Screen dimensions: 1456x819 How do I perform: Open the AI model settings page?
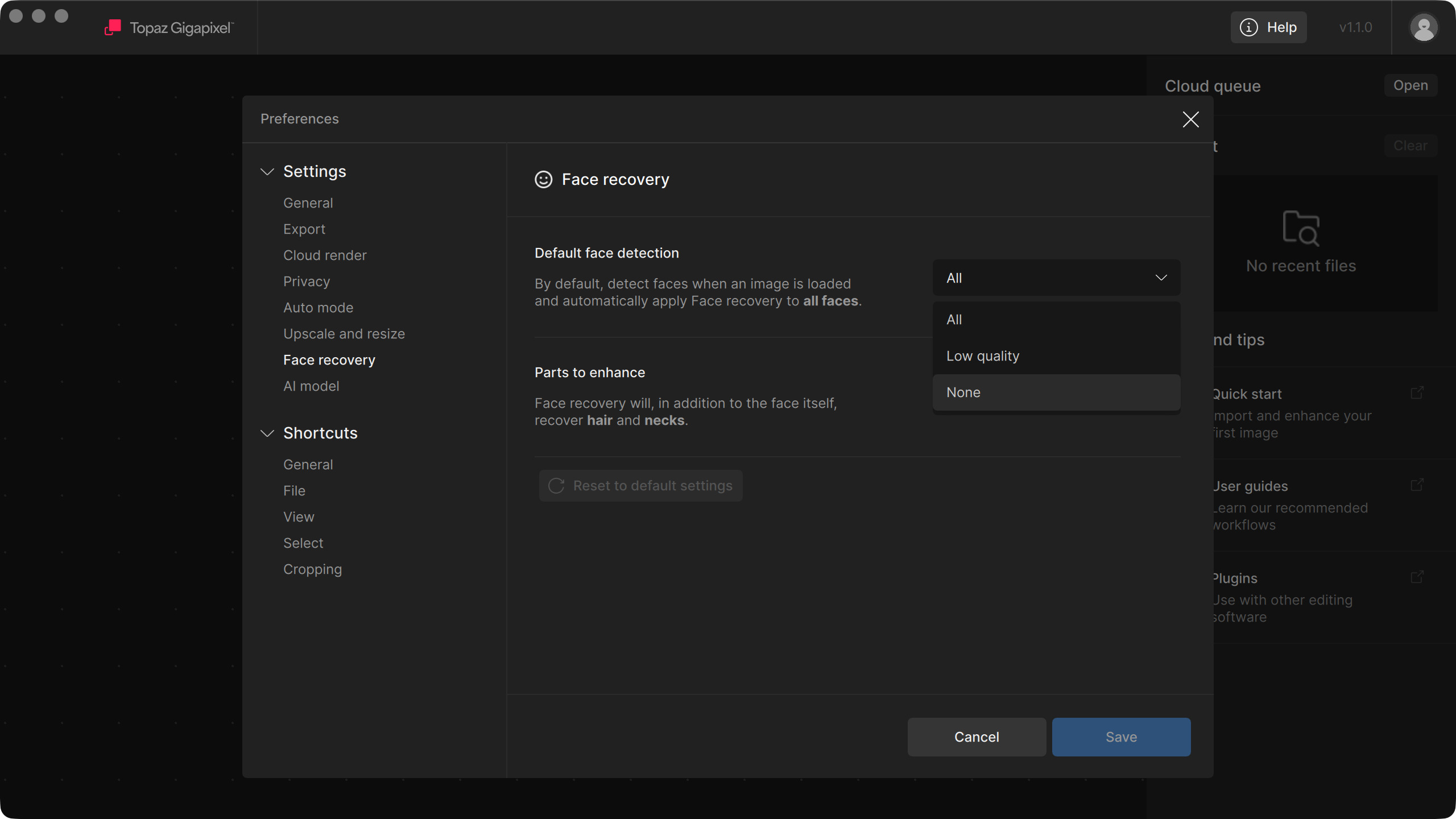tap(311, 386)
